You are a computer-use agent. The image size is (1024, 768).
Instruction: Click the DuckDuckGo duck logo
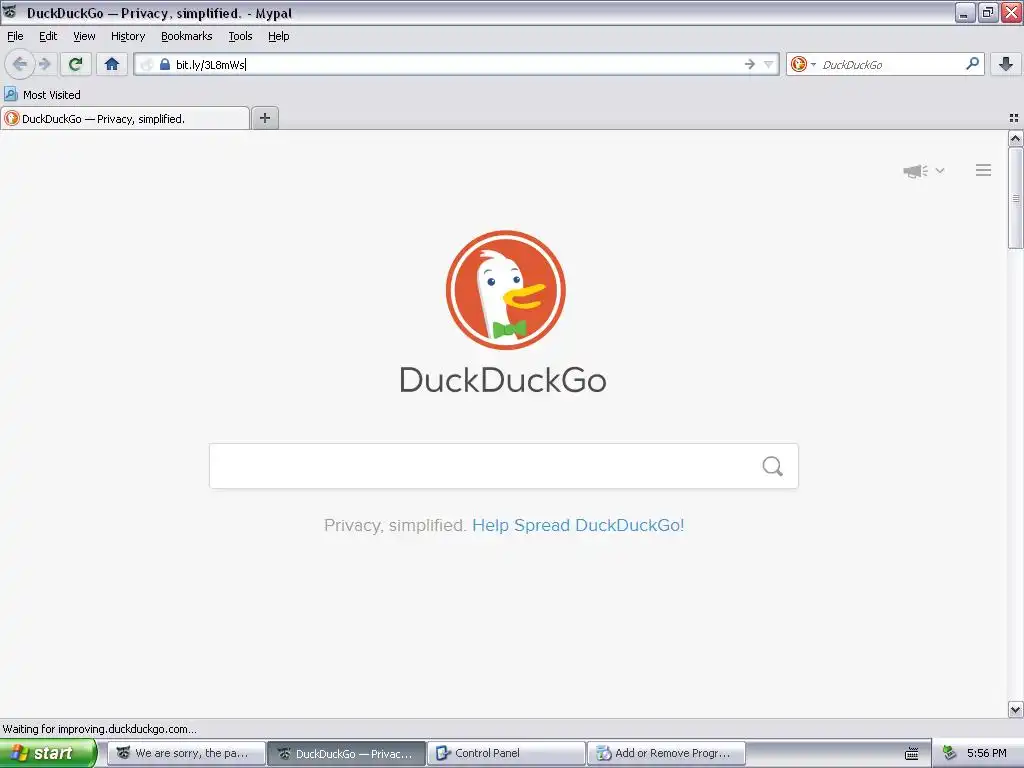tap(505, 290)
